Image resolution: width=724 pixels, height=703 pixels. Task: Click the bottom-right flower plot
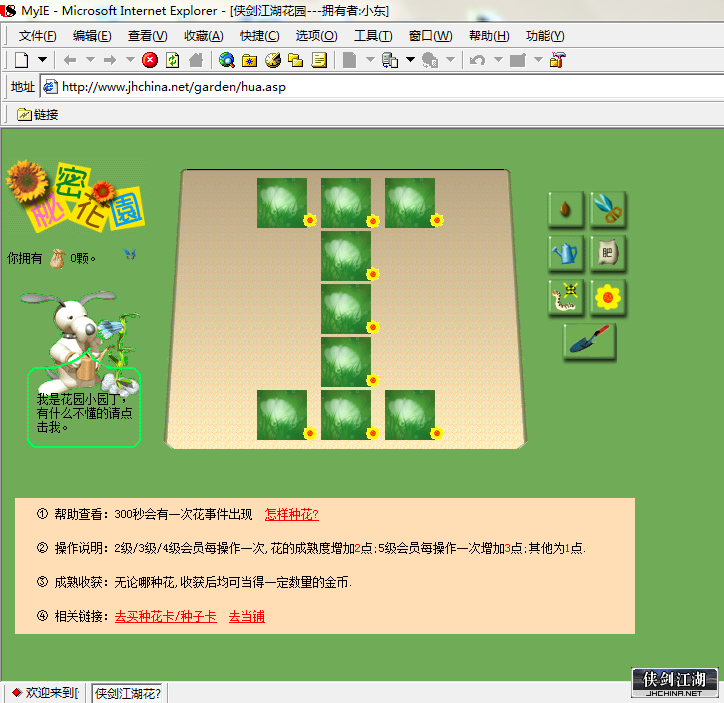pyautogui.click(x=410, y=415)
